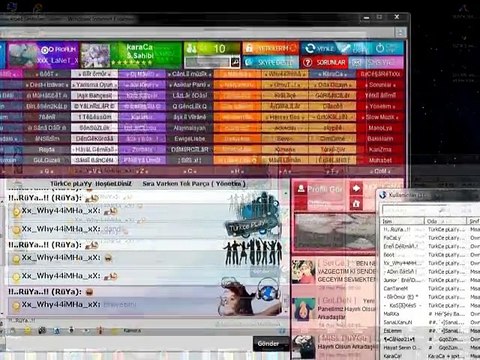Open the Asklar Pansi room
480x360 pixels.
(189, 85)
